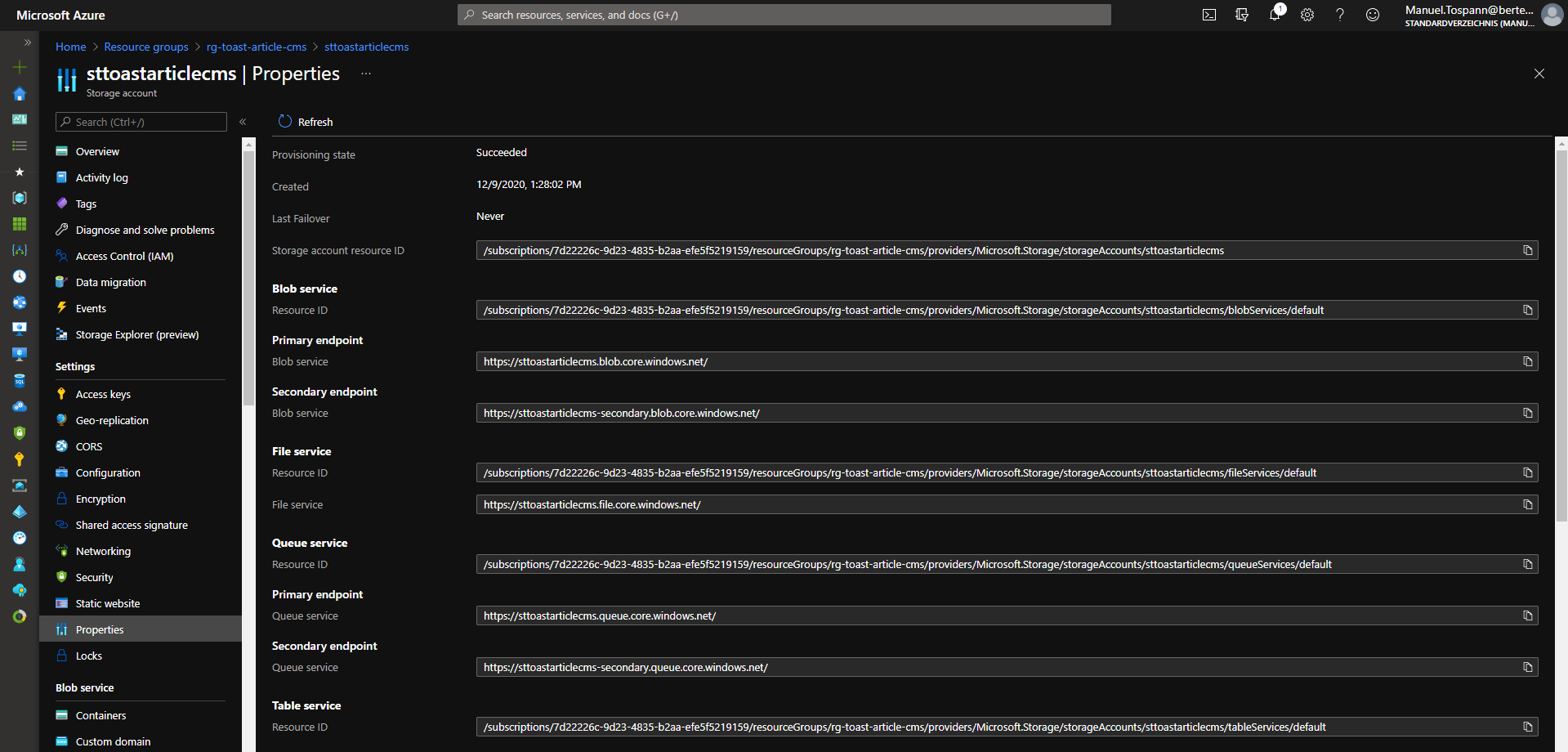The width and height of the screenshot is (1568, 752).
Task: Open All services list icon
Action: click(x=20, y=145)
